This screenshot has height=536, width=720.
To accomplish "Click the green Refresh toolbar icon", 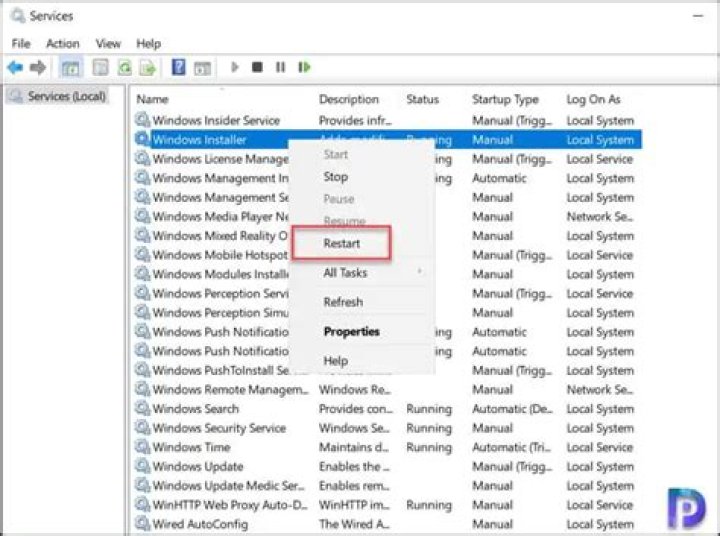I will click(124, 68).
